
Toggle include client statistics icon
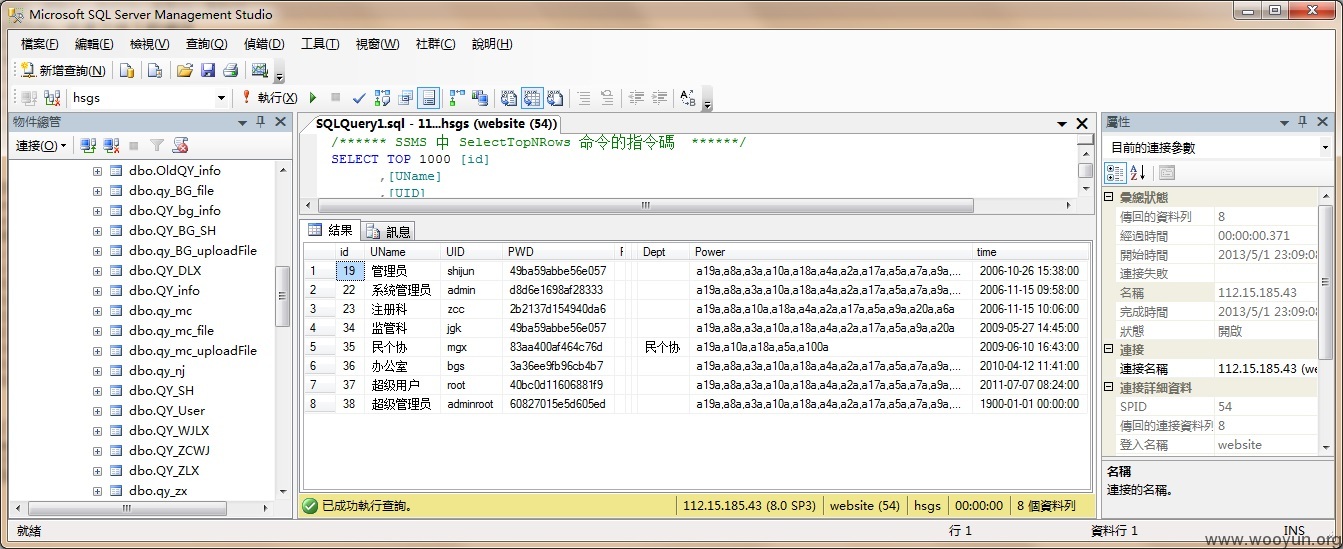pos(480,98)
